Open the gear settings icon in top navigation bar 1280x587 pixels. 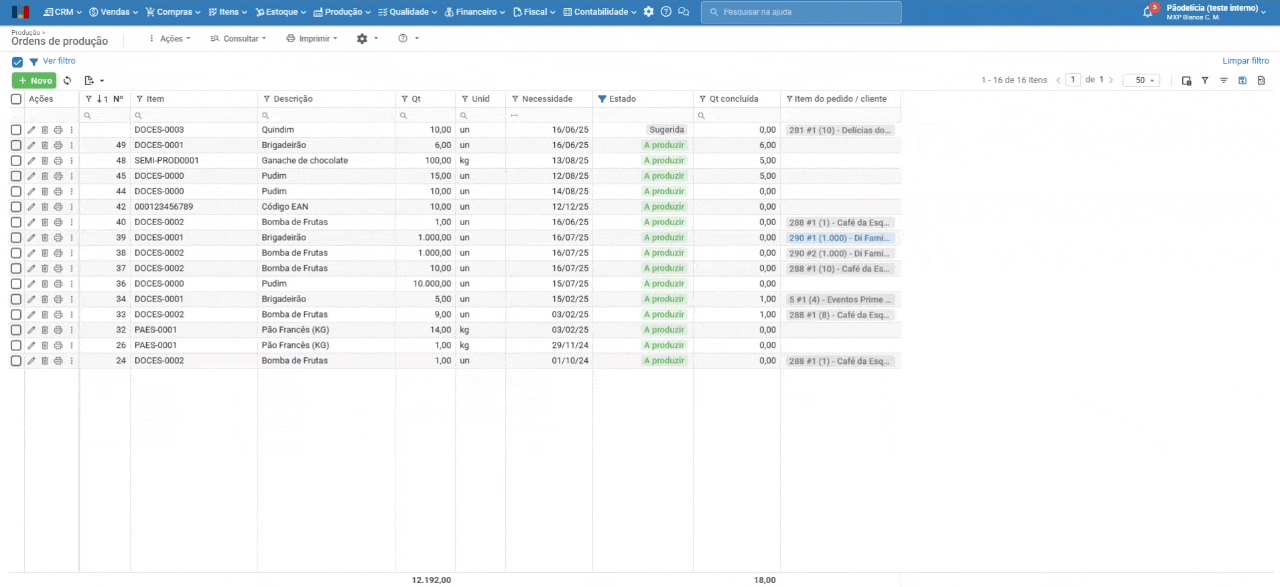[x=648, y=12]
